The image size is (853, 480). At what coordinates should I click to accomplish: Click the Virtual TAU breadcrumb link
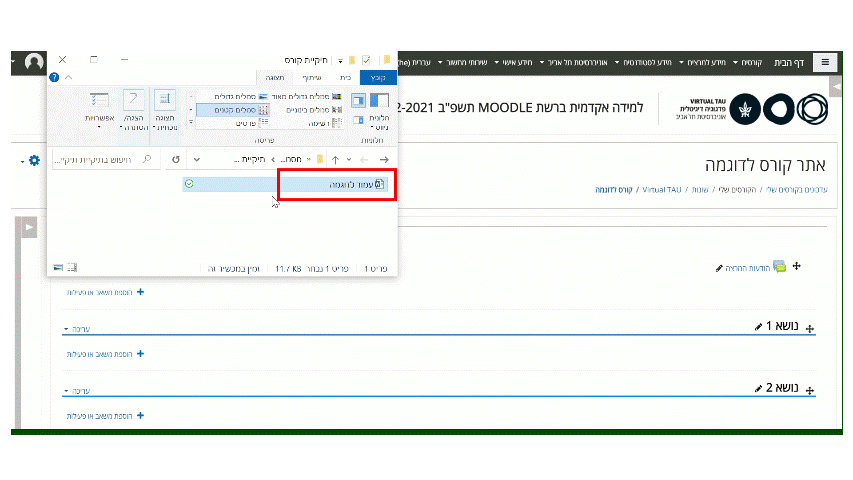[x=662, y=190]
